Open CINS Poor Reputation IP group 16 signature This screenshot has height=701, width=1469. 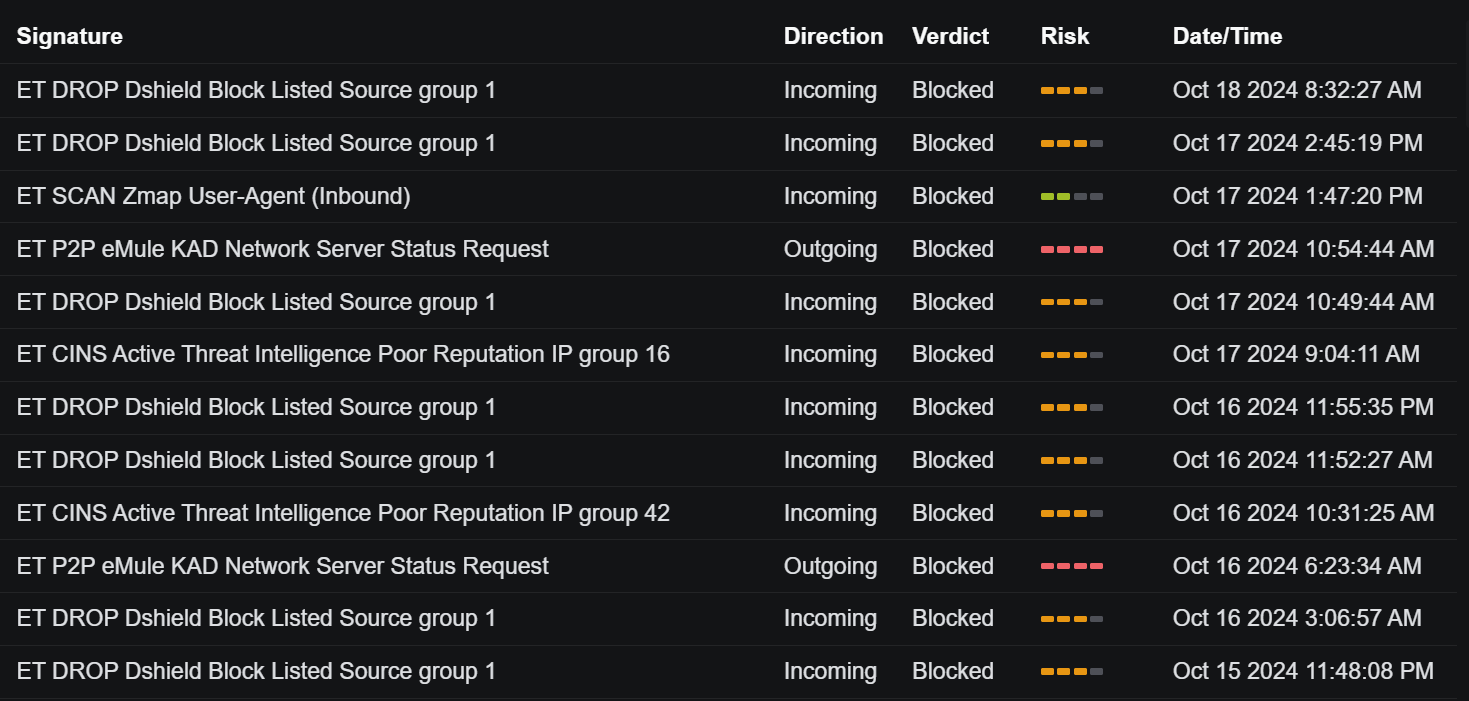[x=343, y=355]
